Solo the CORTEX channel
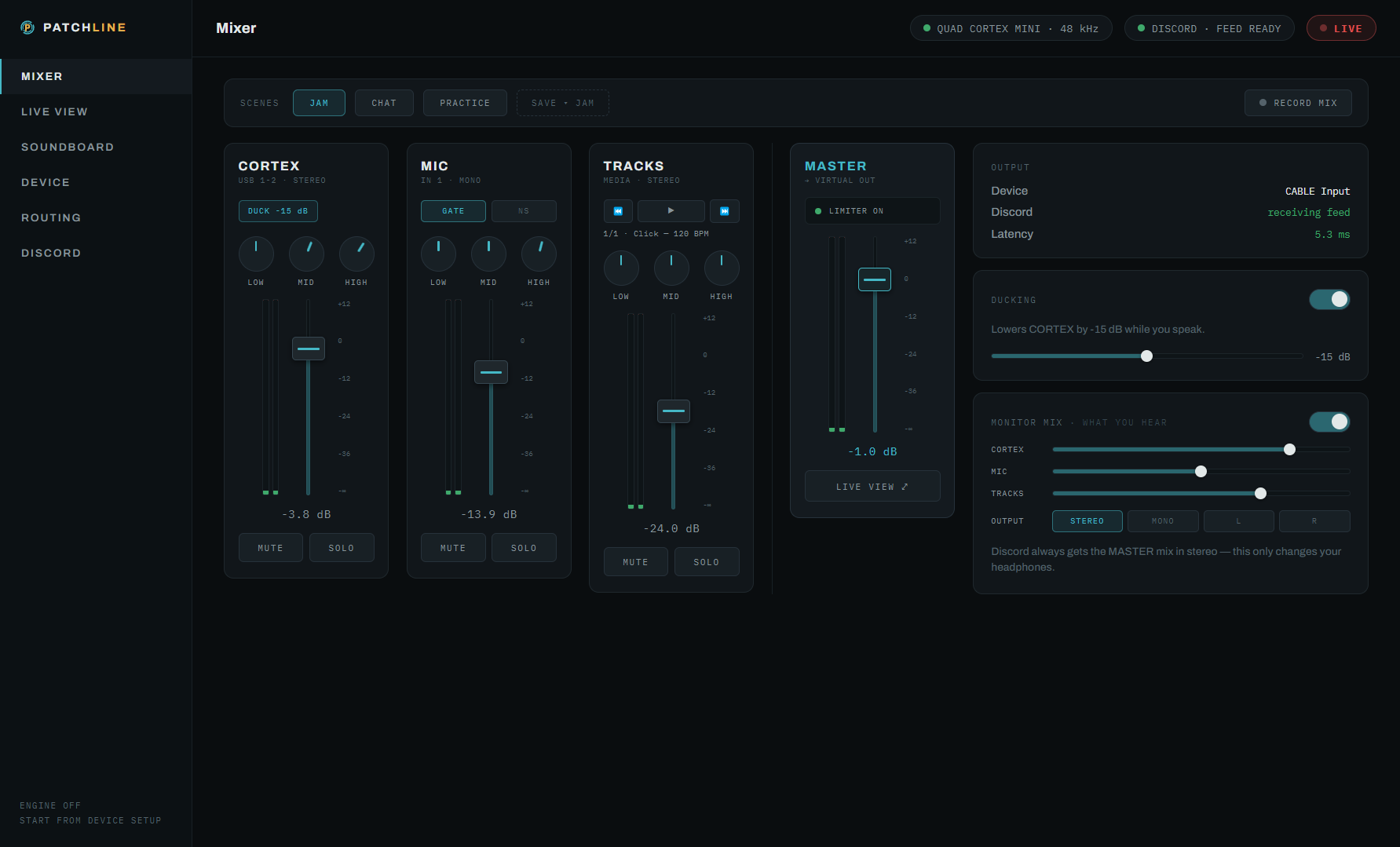The width and height of the screenshot is (1400, 847). point(342,548)
